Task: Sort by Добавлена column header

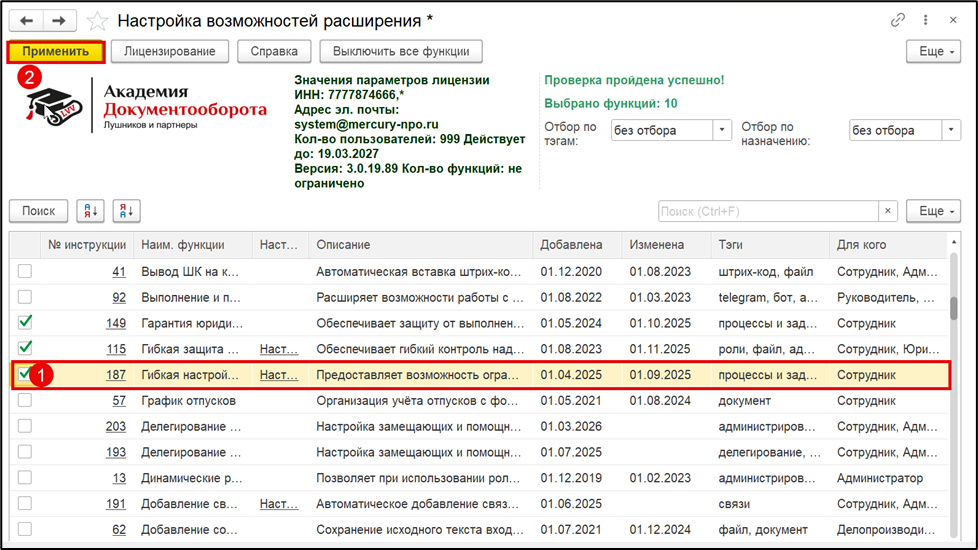Action: [x=577, y=244]
